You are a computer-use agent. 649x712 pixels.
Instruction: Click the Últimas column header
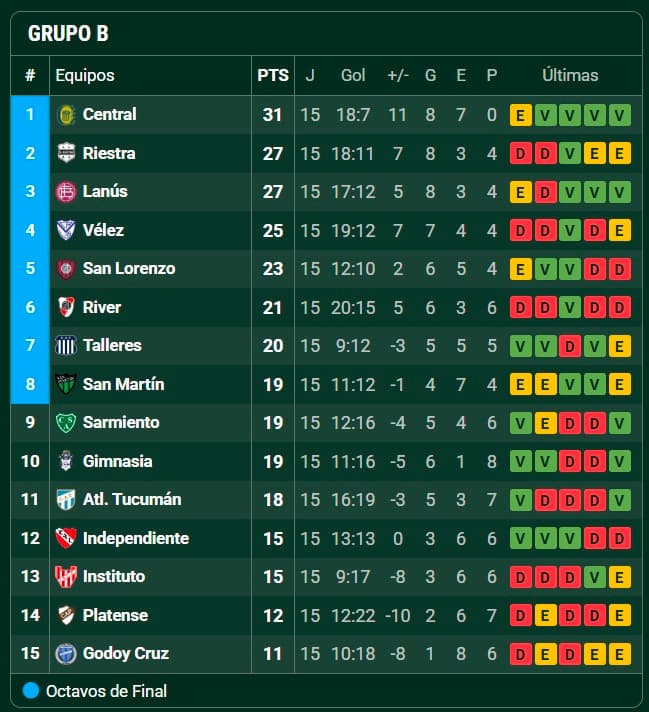tap(570, 75)
